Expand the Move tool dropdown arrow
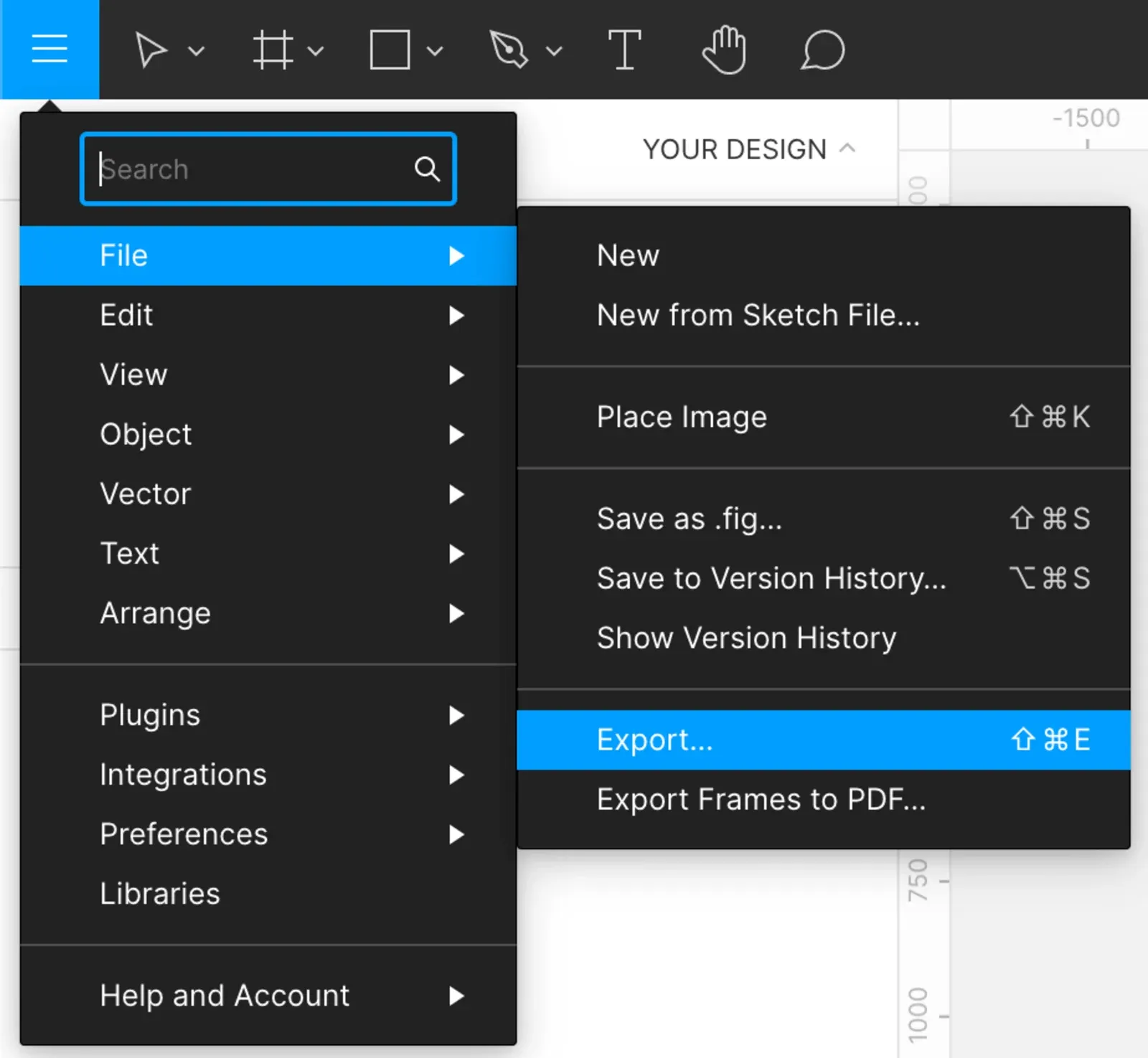Screen dimensions: 1148x1058 pyautogui.click(x=195, y=52)
